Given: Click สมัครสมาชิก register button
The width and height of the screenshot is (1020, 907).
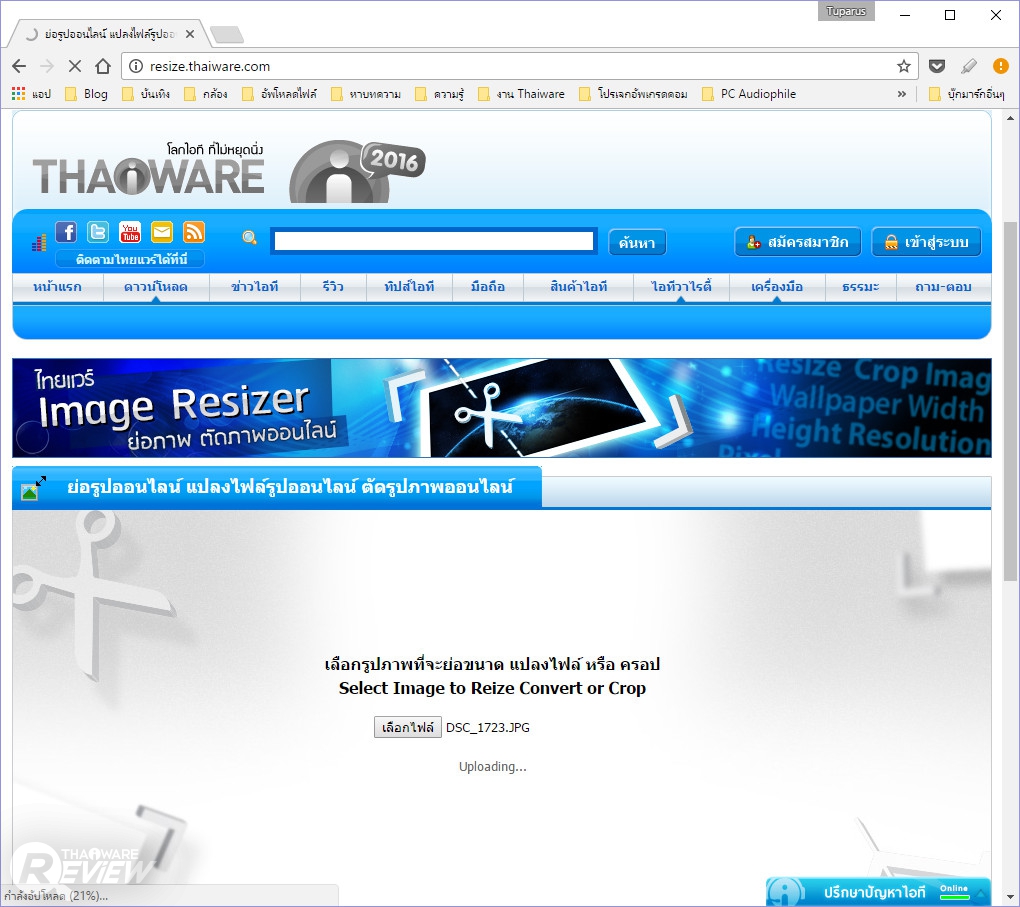Looking at the screenshot, I should coord(798,242).
